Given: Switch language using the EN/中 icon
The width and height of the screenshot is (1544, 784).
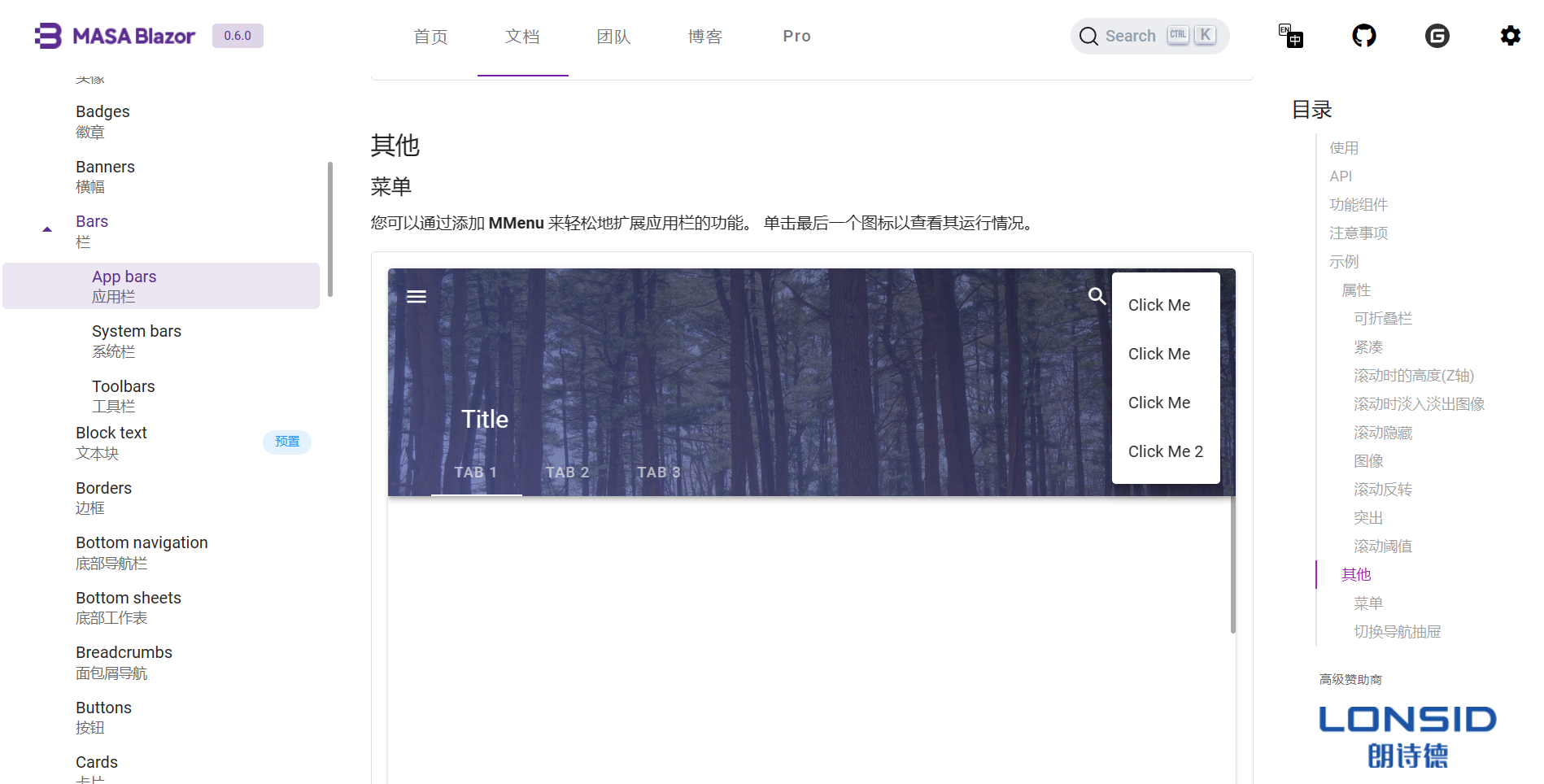Looking at the screenshot, I should (1290, 36).
